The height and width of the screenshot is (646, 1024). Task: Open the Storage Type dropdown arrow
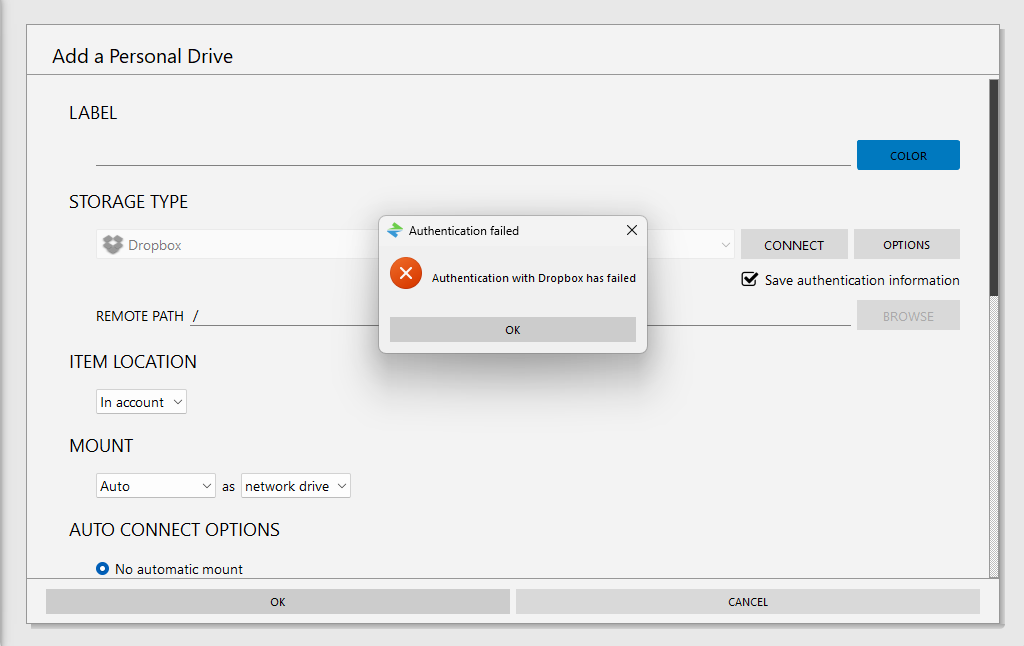click(x=725, y=245)
